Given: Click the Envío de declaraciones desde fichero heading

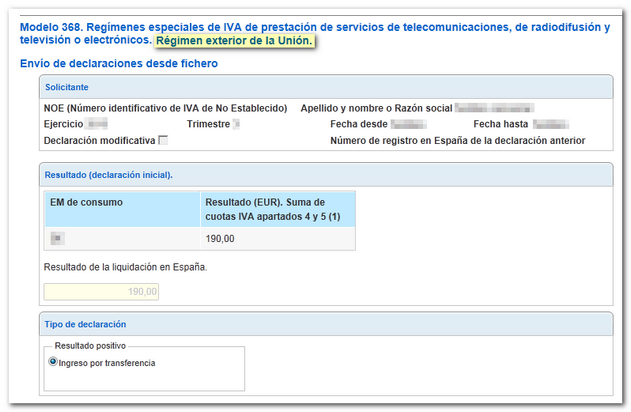Looking at the screenshot, I should pos(119,64).
